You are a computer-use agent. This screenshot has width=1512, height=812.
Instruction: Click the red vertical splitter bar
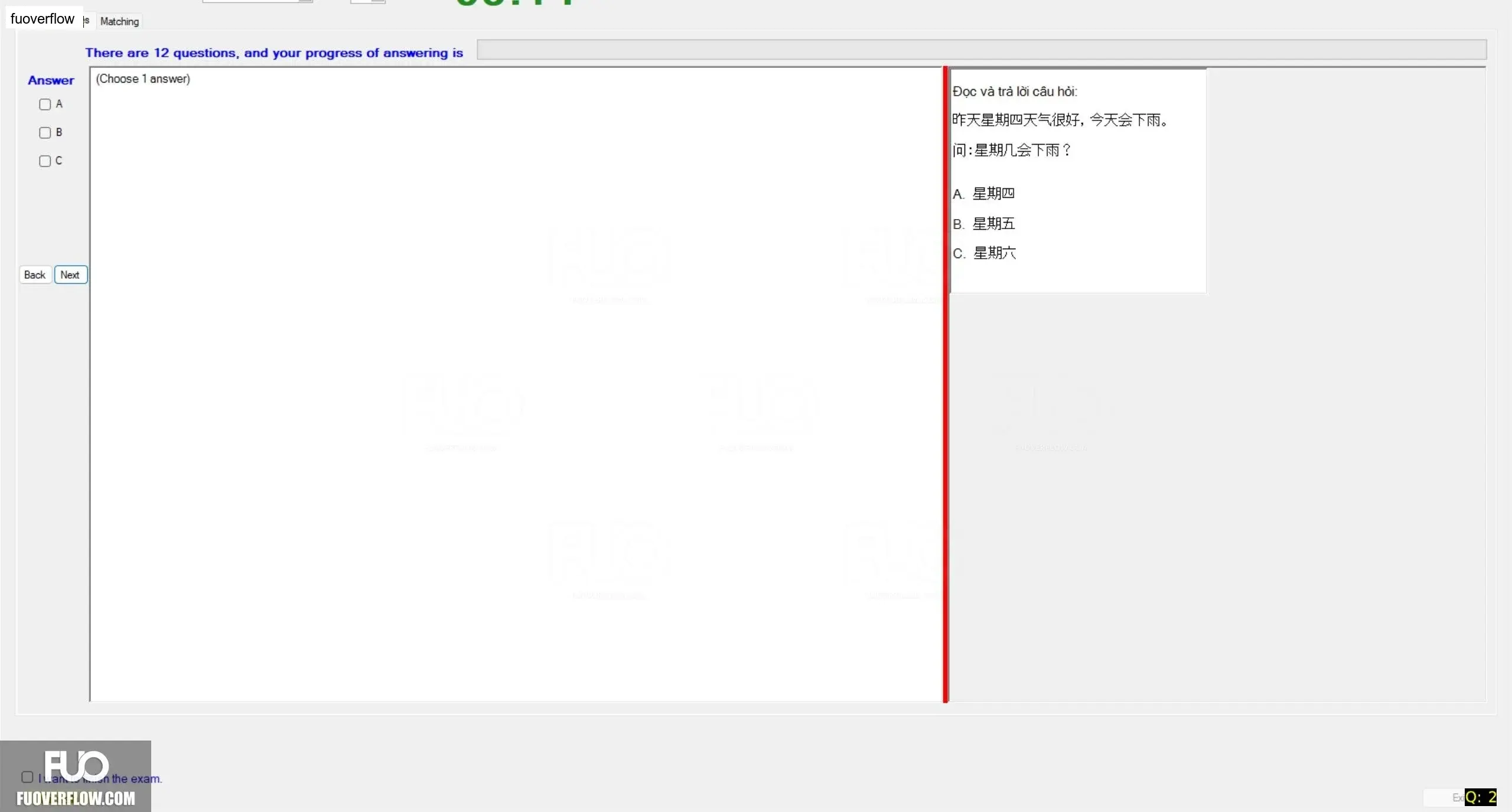[946, 384]
